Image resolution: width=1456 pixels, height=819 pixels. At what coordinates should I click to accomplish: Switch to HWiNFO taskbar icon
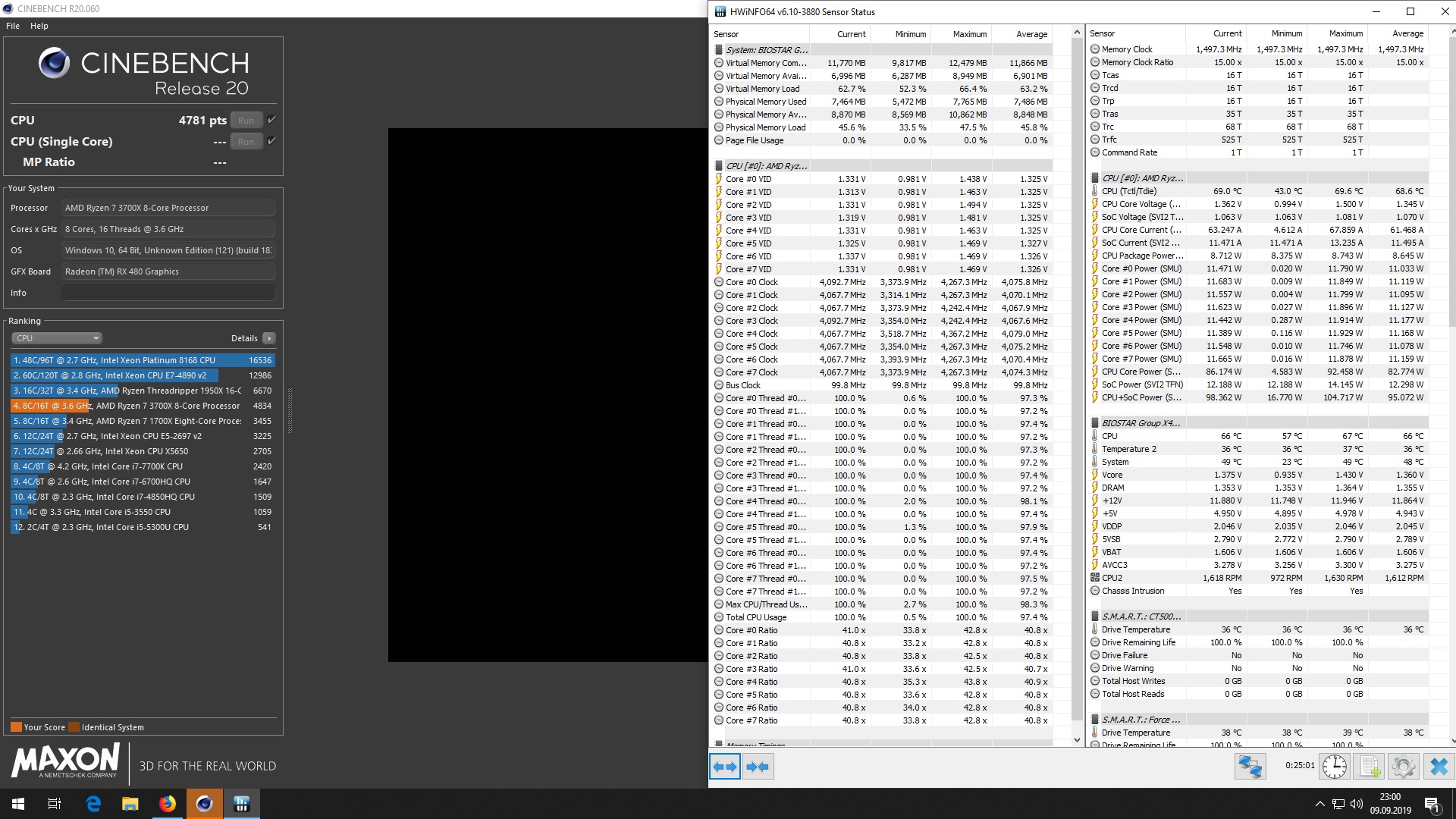[x=242, y=804]
